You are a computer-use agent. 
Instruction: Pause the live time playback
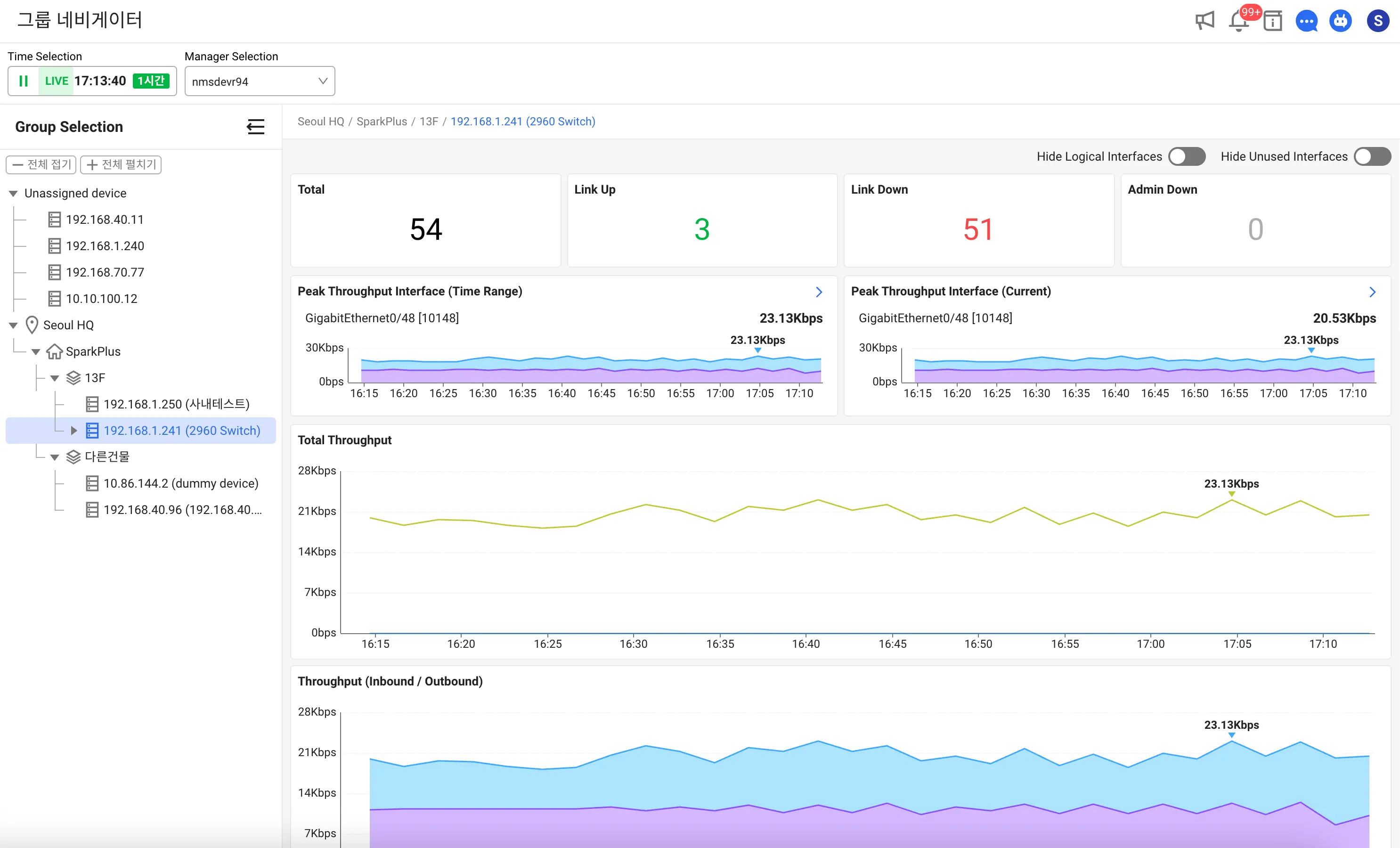[24, 82]
